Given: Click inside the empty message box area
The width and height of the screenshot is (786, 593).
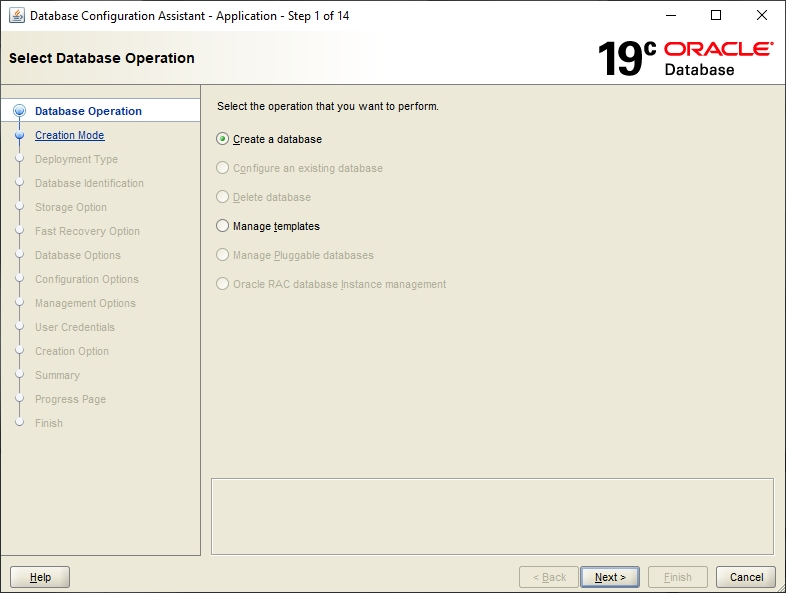Looking at the screenshot, I should point(492,516).
